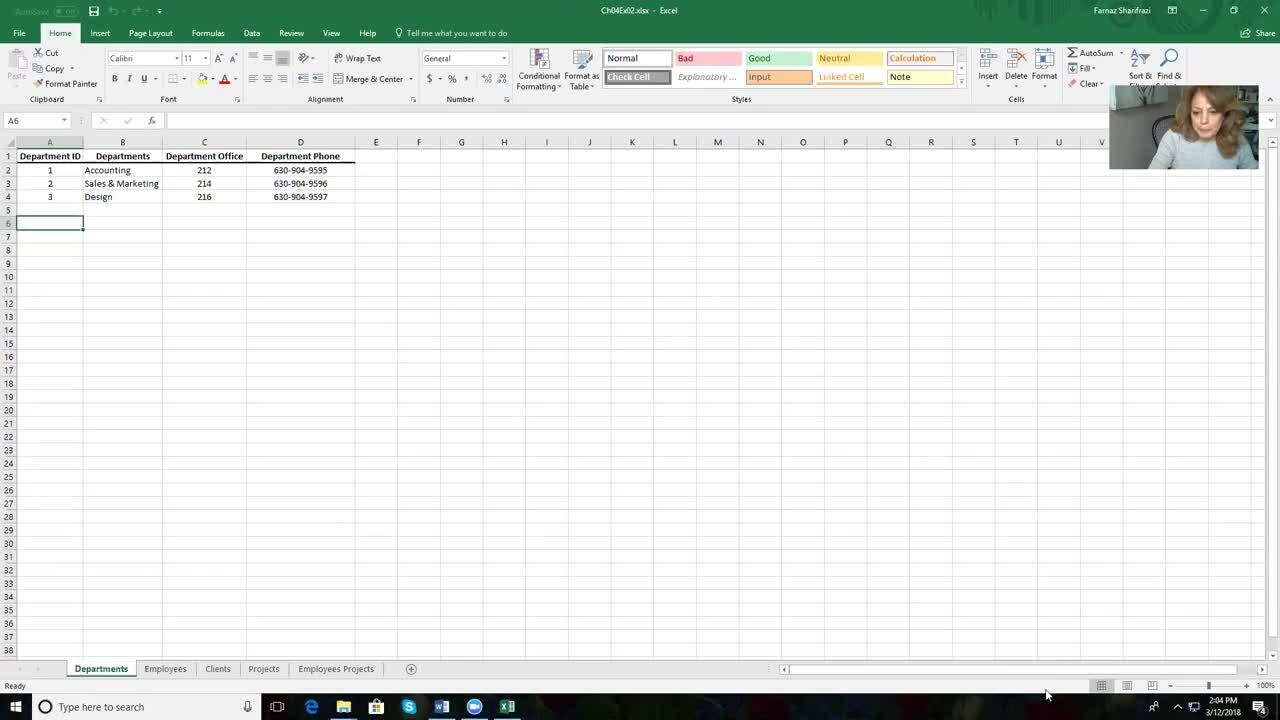Add a new sheet with plus icon
This screenshot has height=720, width=1280.
(411, 669)
